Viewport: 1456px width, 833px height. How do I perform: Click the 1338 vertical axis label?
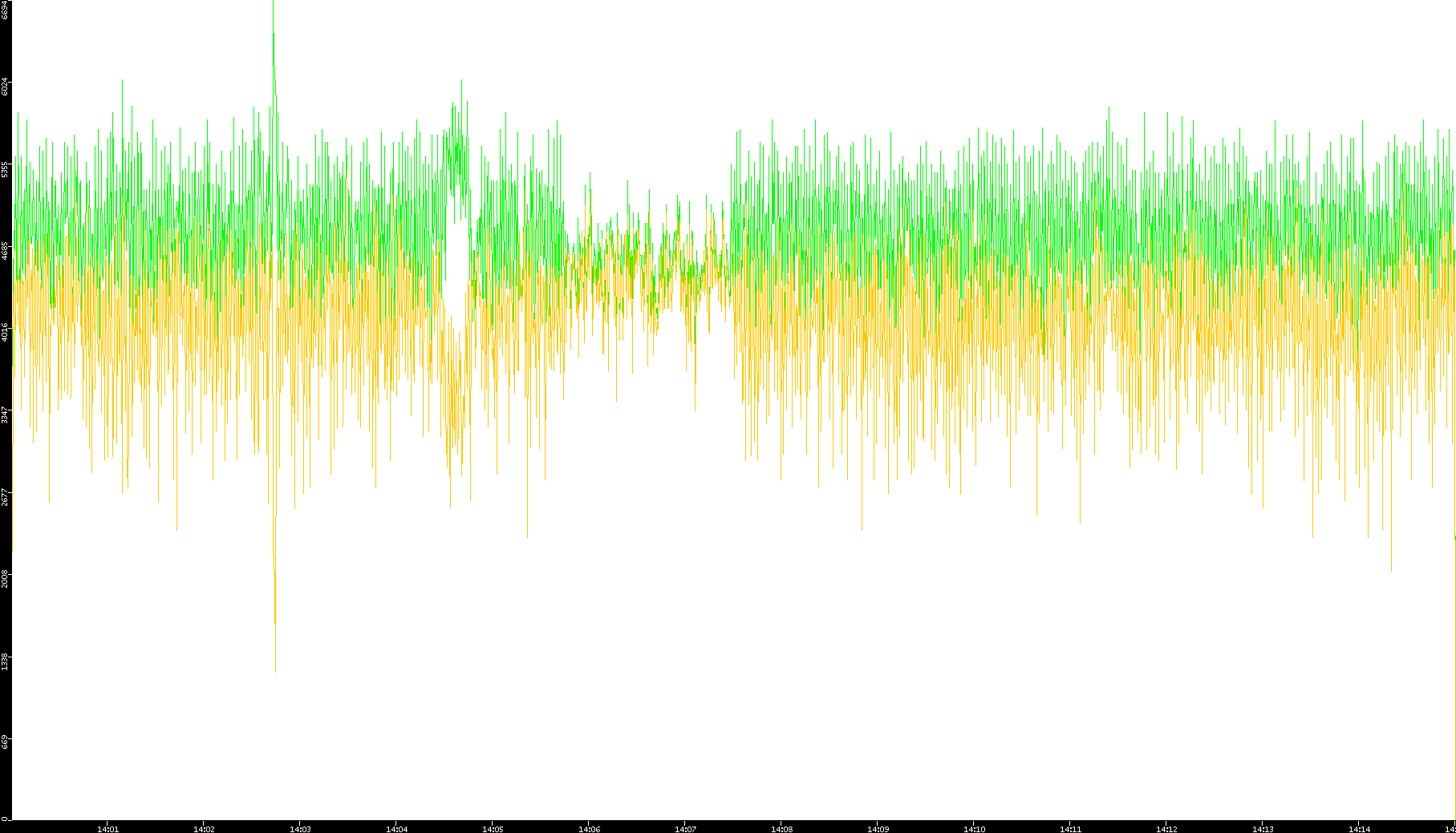(6, 661)
